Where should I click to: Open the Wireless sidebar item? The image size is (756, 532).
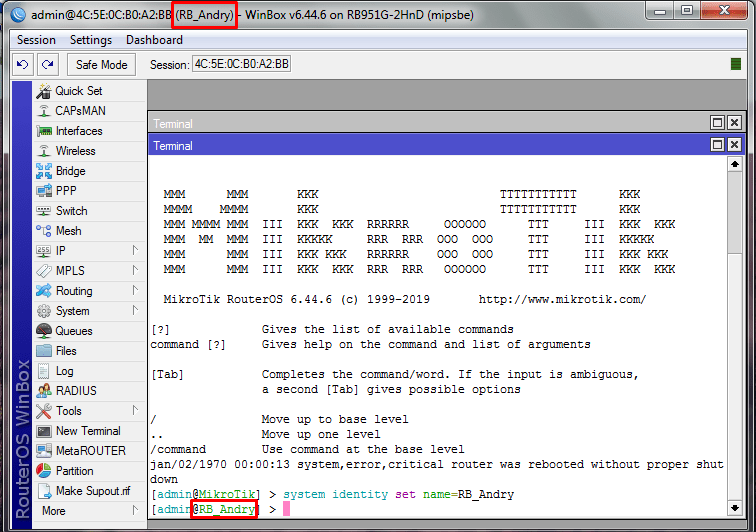[75, 151]
